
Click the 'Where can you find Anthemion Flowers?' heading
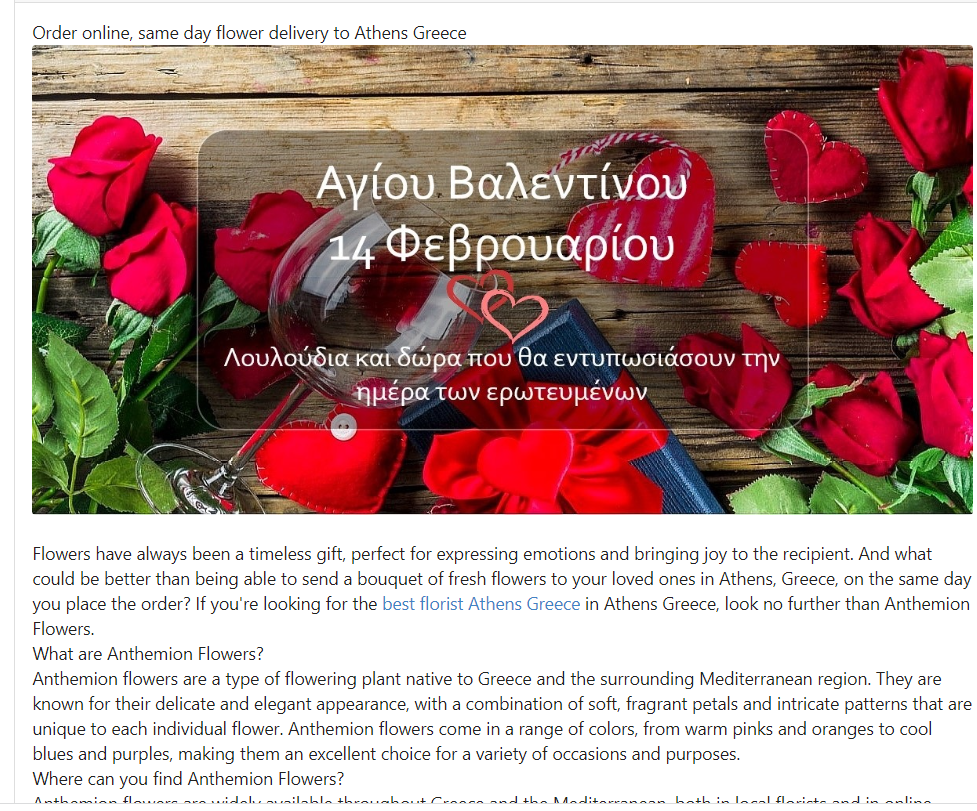(x=188, y=779)
